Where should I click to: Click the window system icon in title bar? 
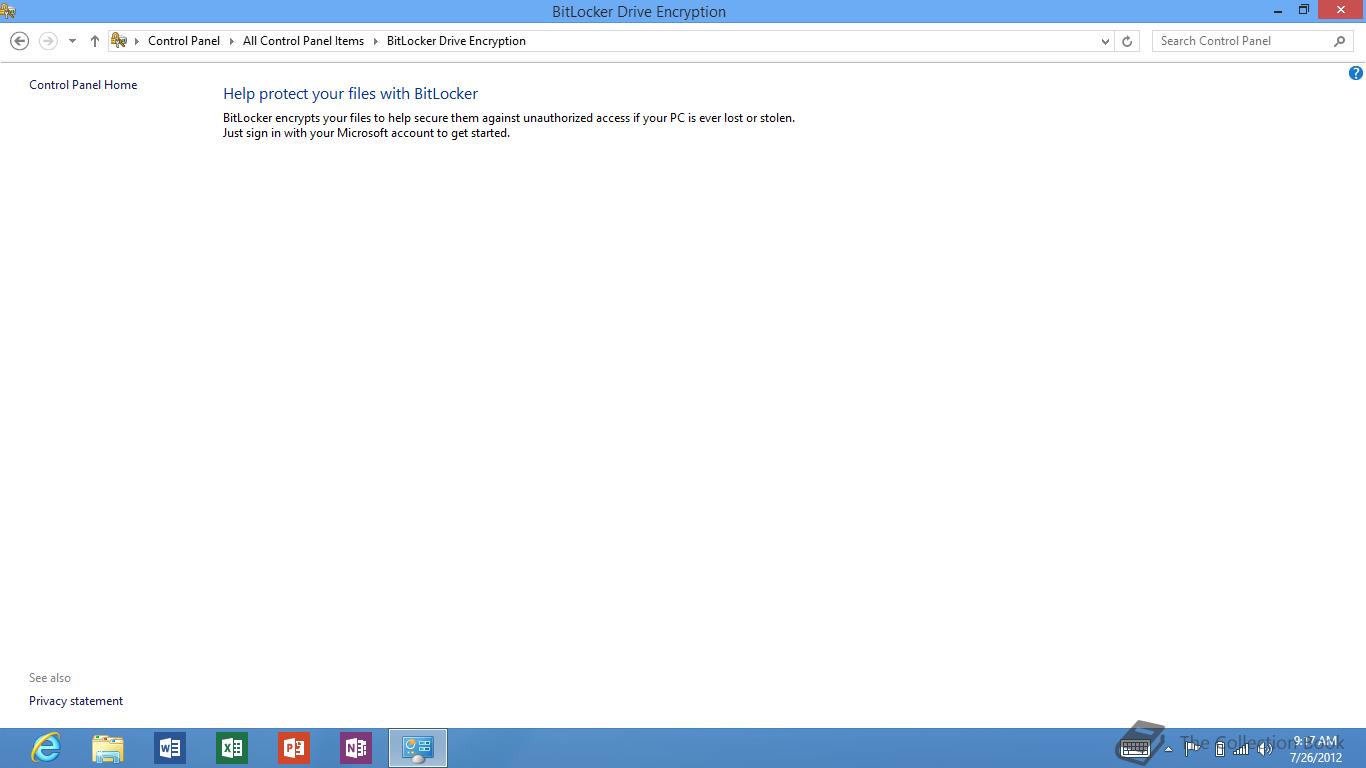8,11
